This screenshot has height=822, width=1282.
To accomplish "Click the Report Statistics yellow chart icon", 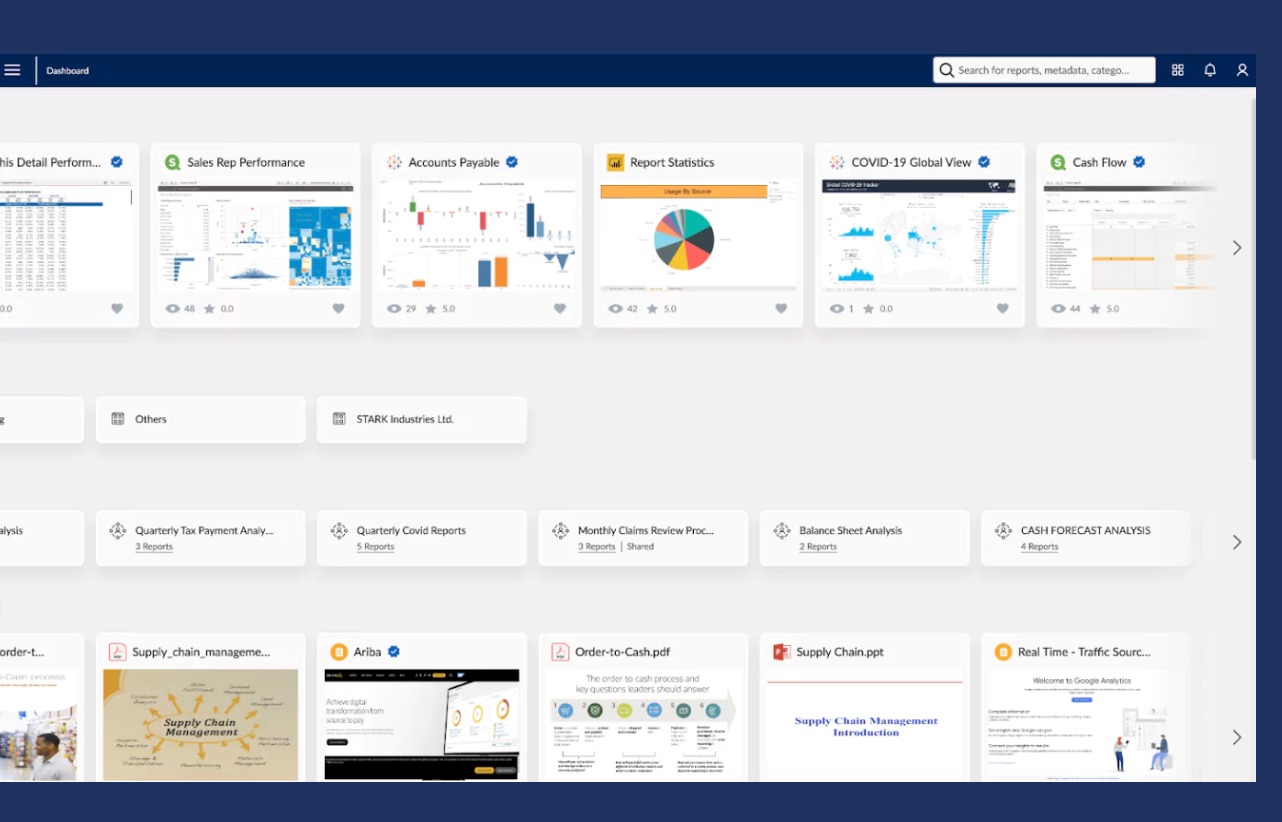I will pos(616,162).
